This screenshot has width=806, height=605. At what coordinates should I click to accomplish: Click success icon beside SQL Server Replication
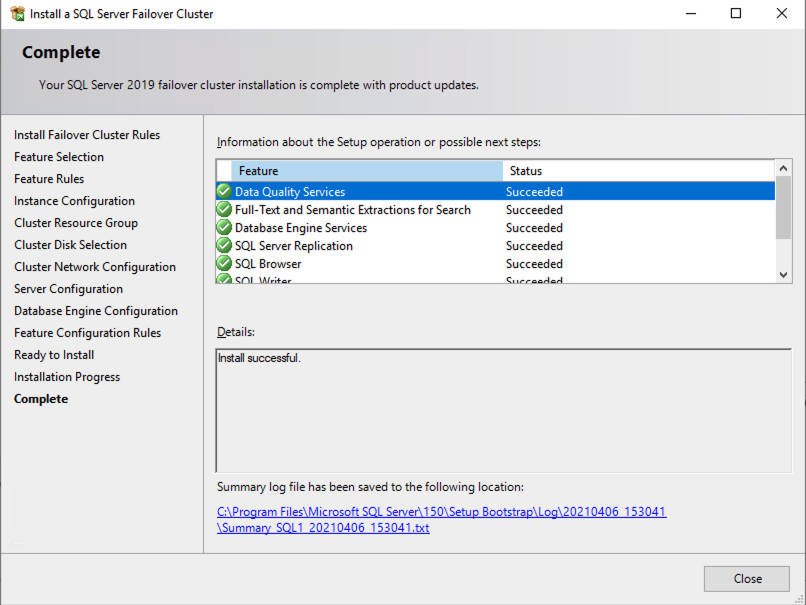[224, 246]
